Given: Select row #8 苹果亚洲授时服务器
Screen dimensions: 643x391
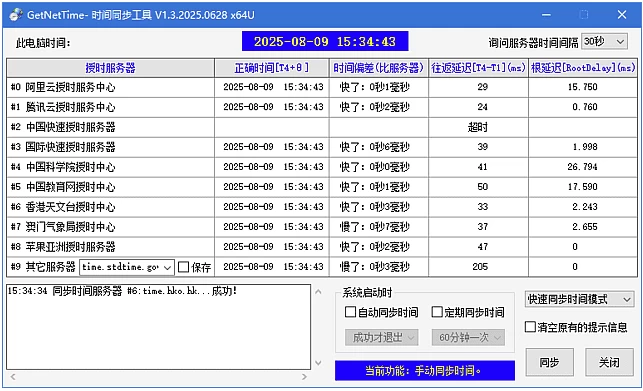Looking at the screenshot, I should [322, 247].
